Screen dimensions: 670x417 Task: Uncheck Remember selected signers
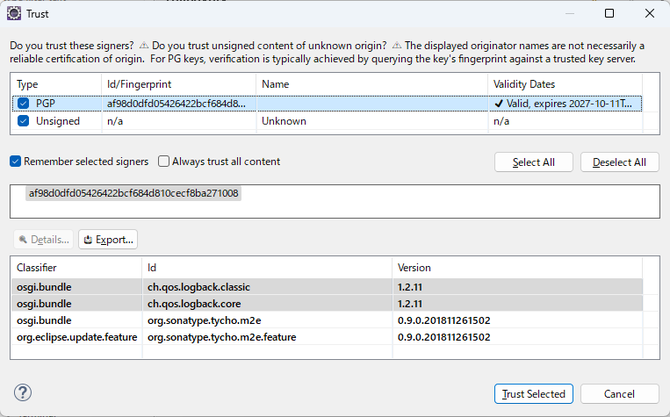(x=16, y=161)
